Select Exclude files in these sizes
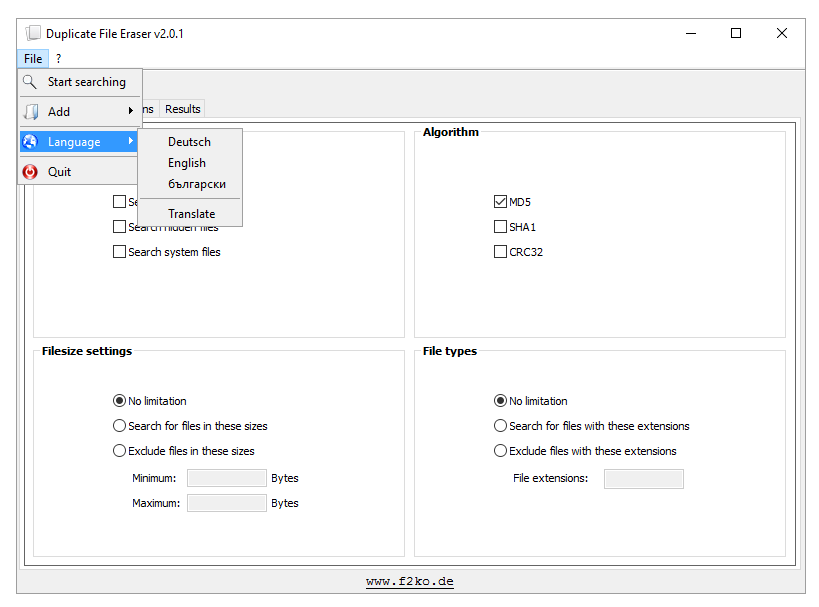 [119, 450]
